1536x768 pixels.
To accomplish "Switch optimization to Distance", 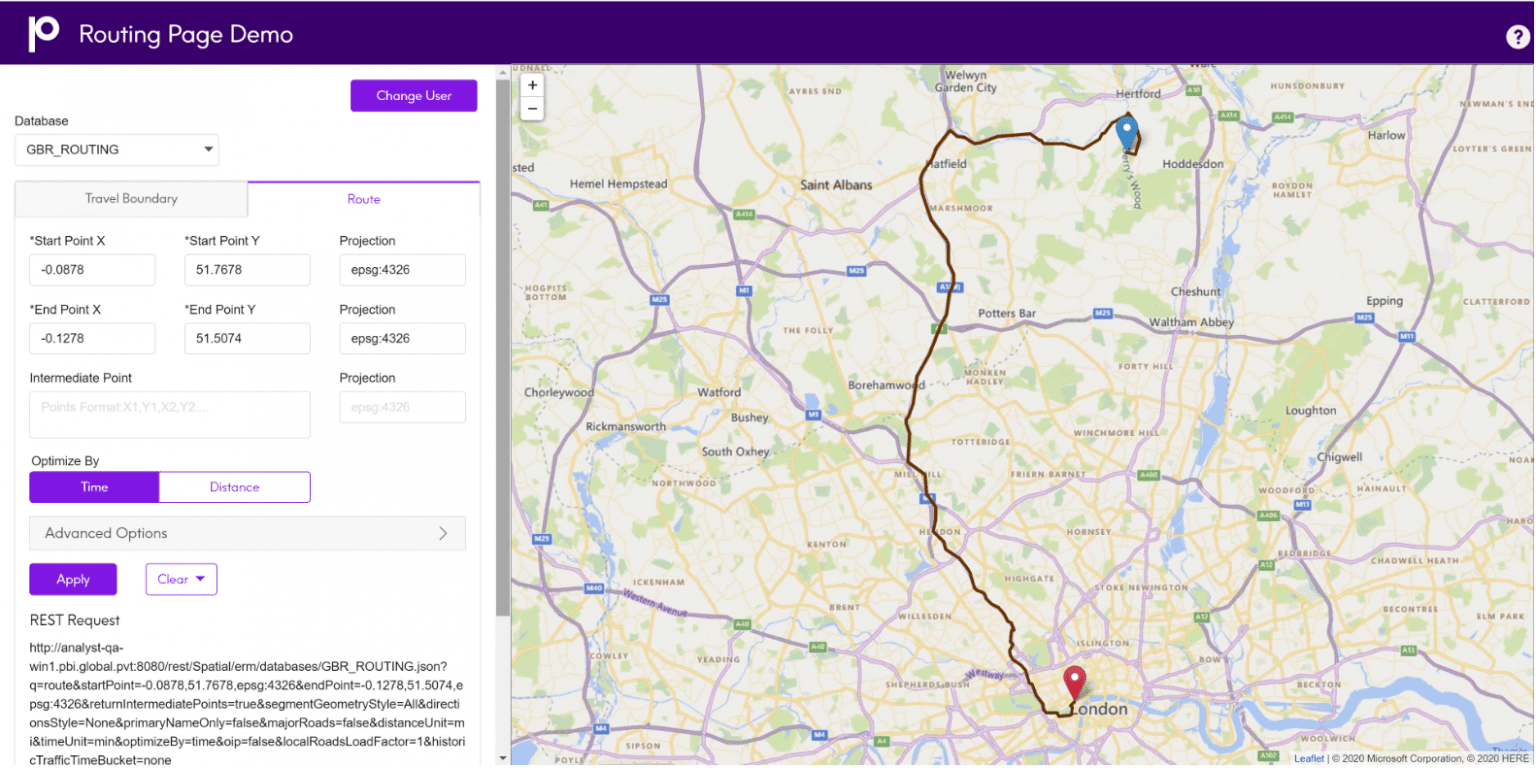I will [x=234, y=487].
